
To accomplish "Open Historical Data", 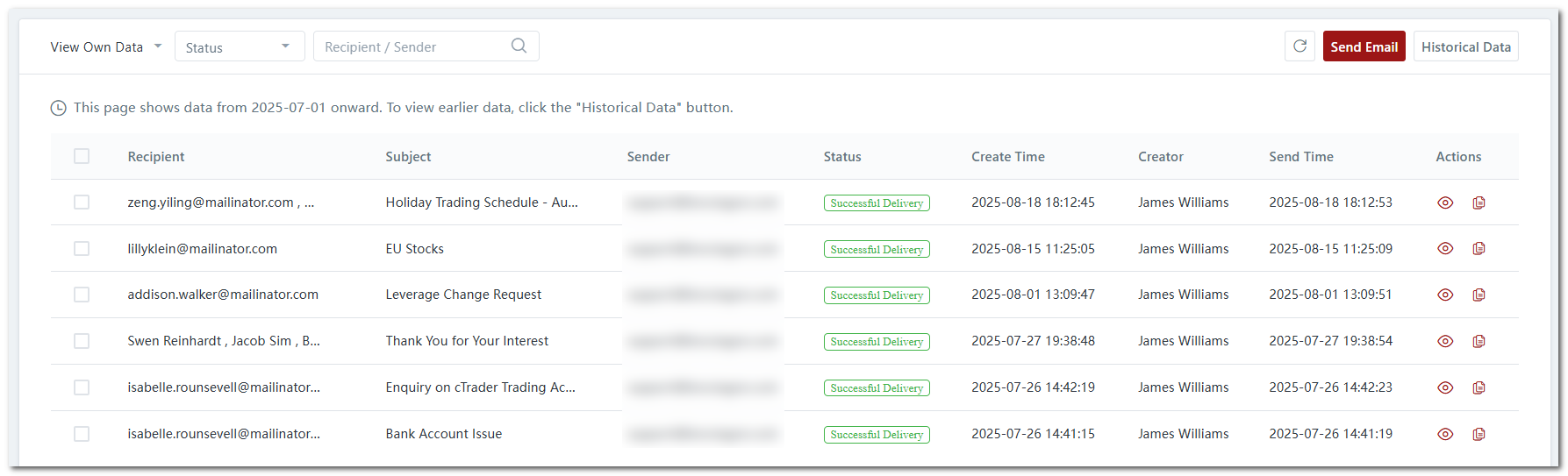I will click(1465, 47).
